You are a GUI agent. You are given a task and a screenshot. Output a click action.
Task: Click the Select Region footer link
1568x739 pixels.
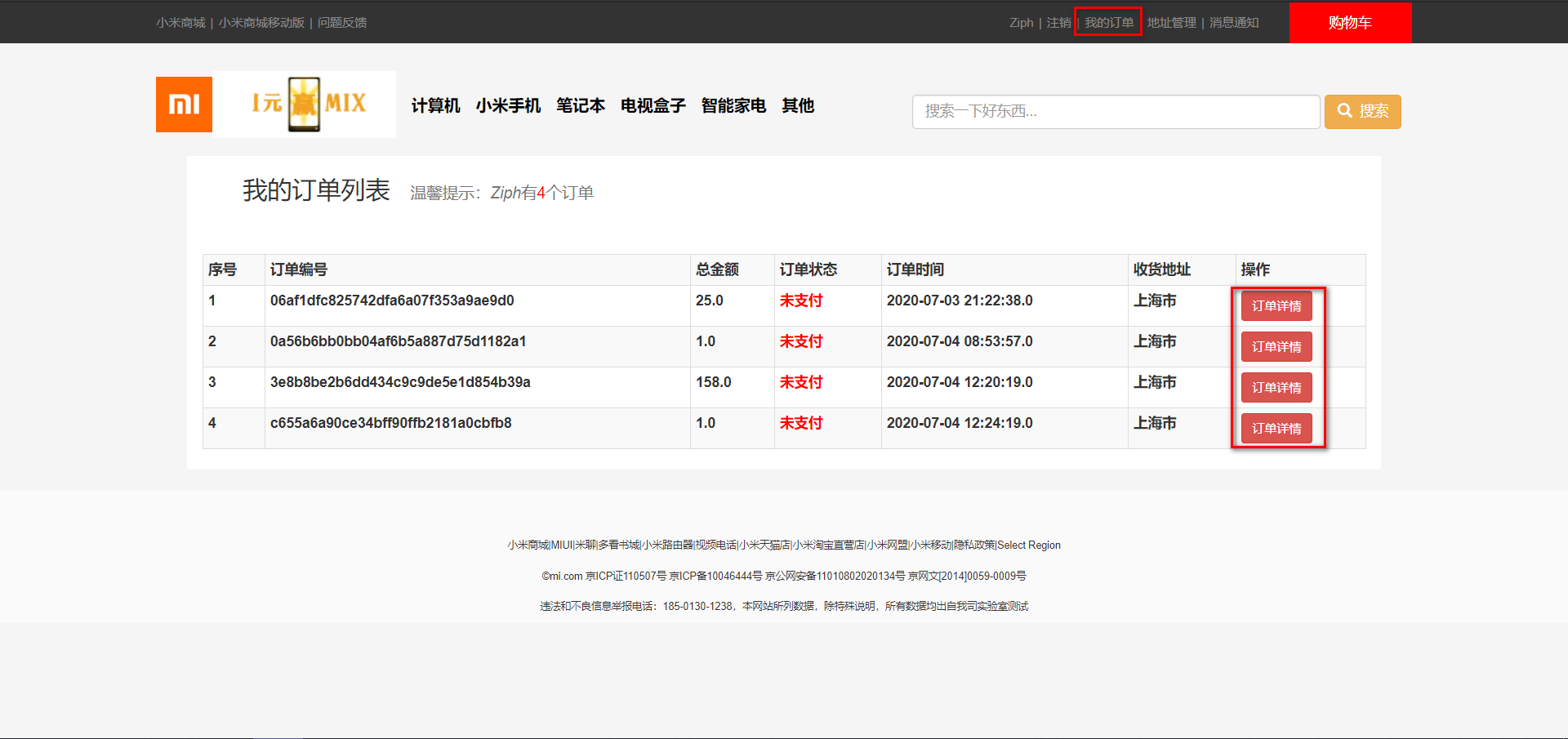(1029, 545)
